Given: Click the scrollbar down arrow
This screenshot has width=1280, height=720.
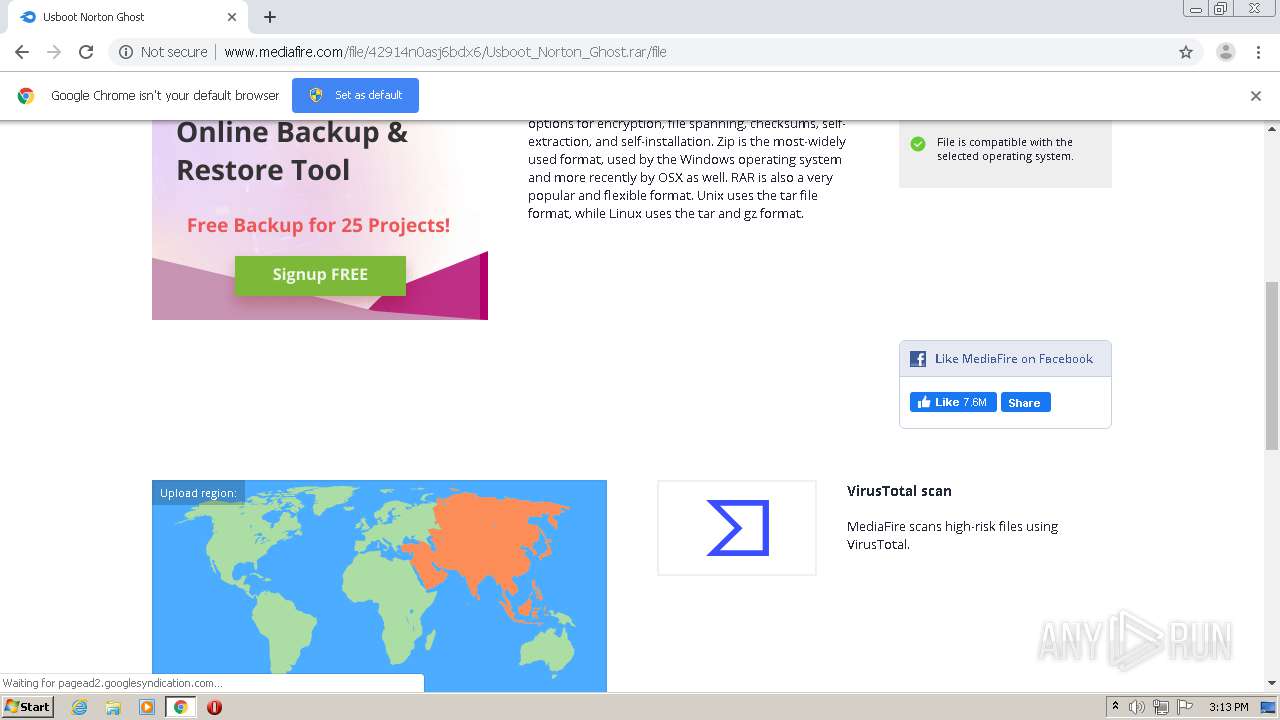Looking at the screenshot, I should click(x=1272, y=683).
